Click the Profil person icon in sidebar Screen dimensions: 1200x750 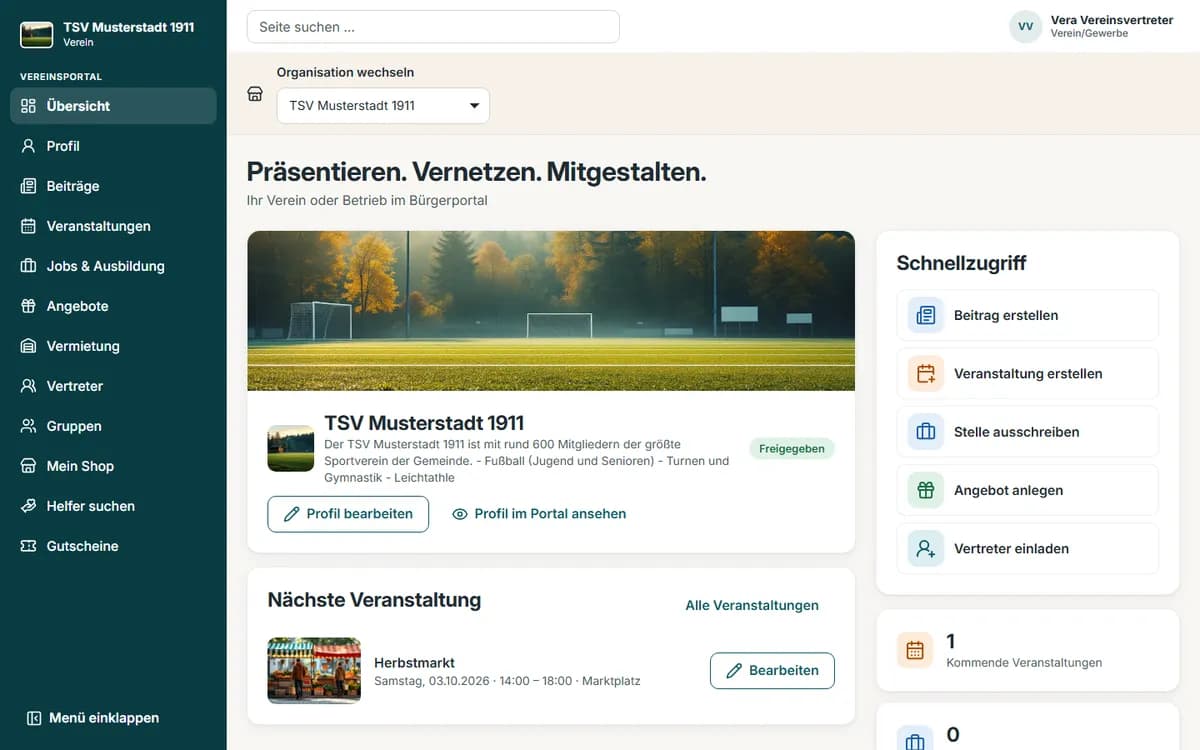(28, 146)
